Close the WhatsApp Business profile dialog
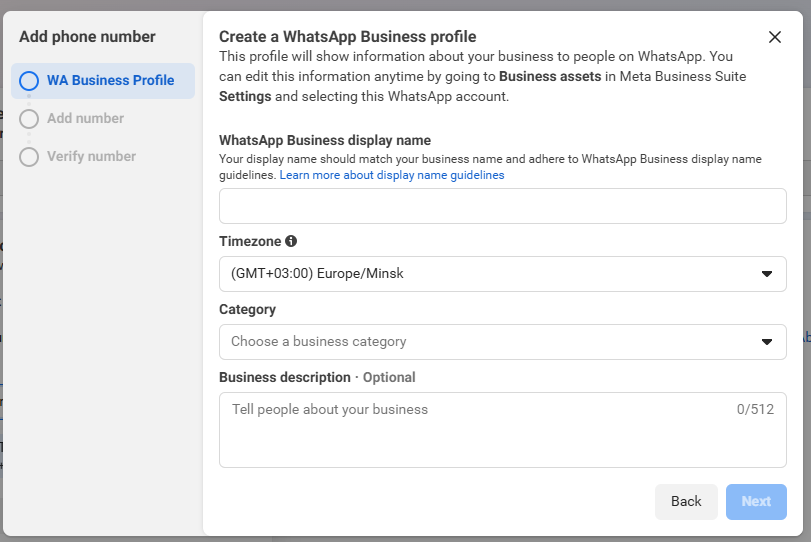The width and height of the screenshot is (811, 542). [x=774, y=37]
